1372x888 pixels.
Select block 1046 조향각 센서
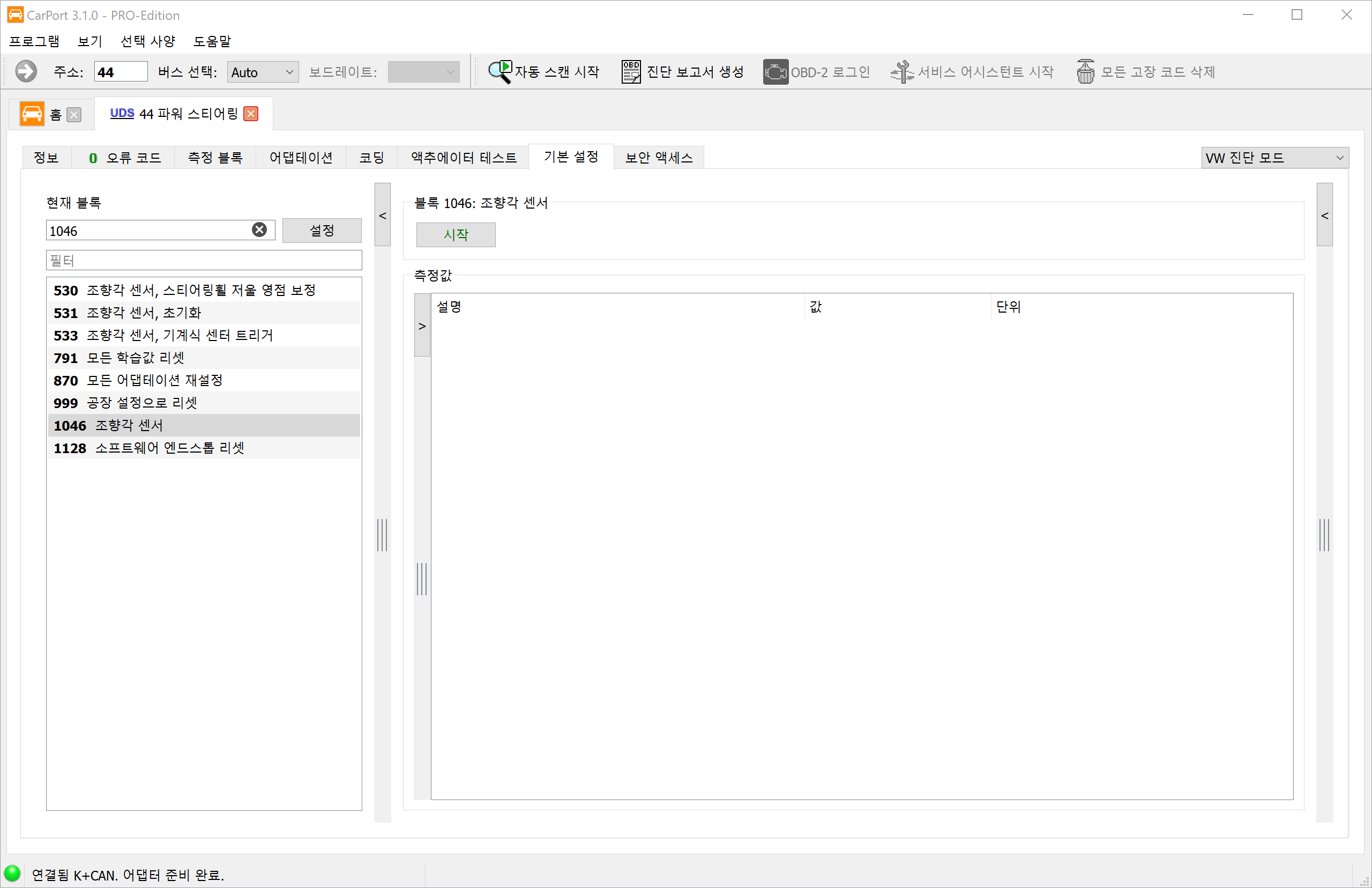pos(204,425)
